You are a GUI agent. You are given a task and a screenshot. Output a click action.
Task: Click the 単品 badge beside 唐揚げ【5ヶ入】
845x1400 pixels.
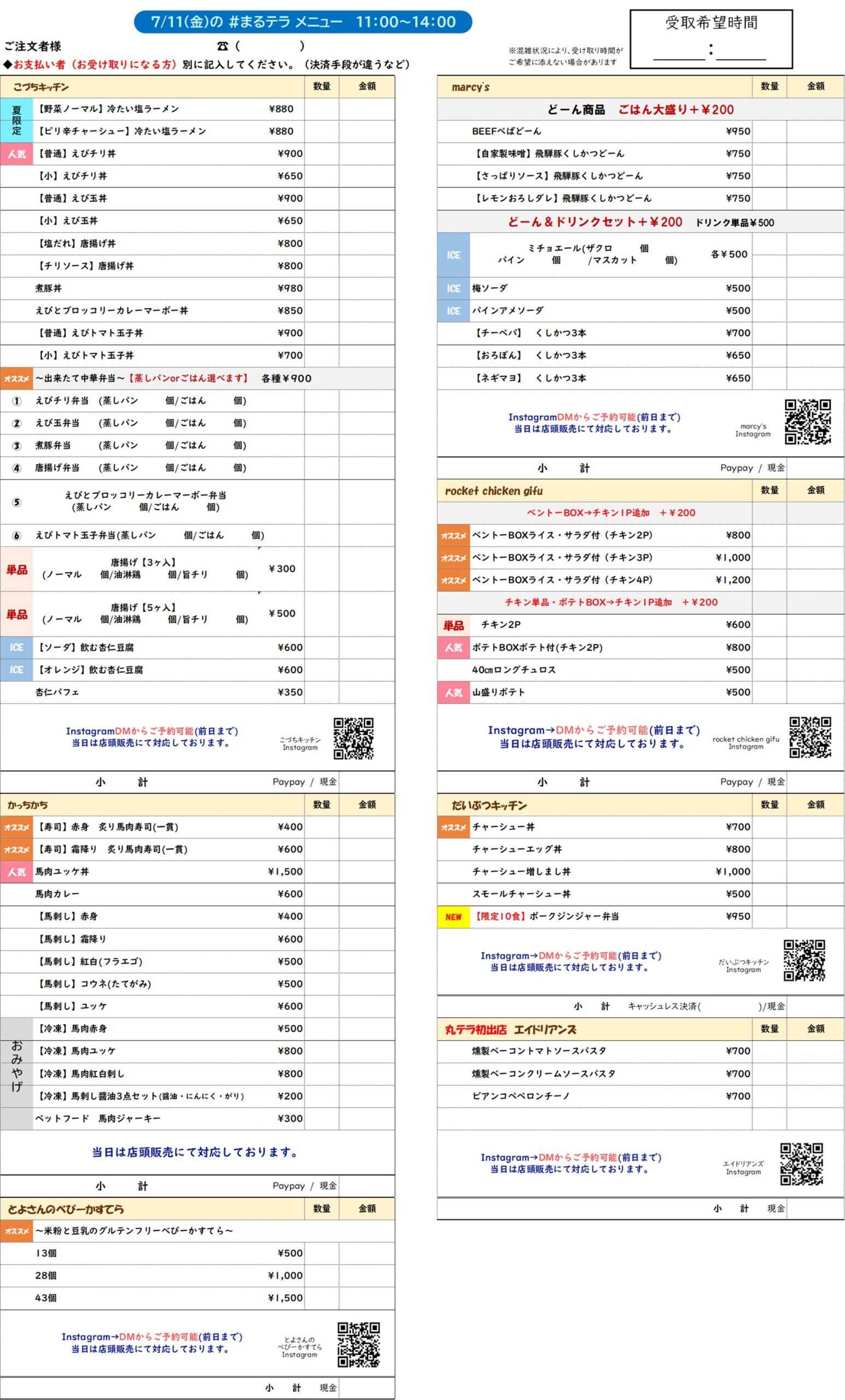point(16,614)
